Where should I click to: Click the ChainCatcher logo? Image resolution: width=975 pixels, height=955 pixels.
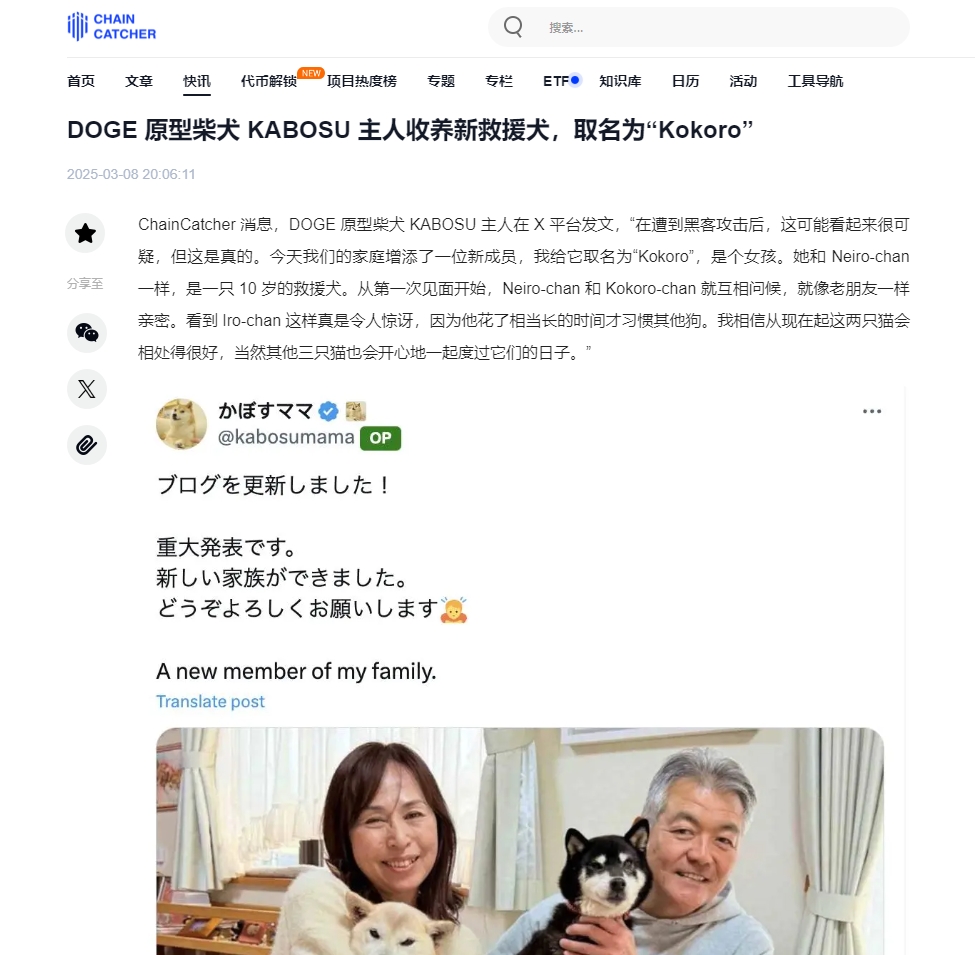click(x=112, y=27)
